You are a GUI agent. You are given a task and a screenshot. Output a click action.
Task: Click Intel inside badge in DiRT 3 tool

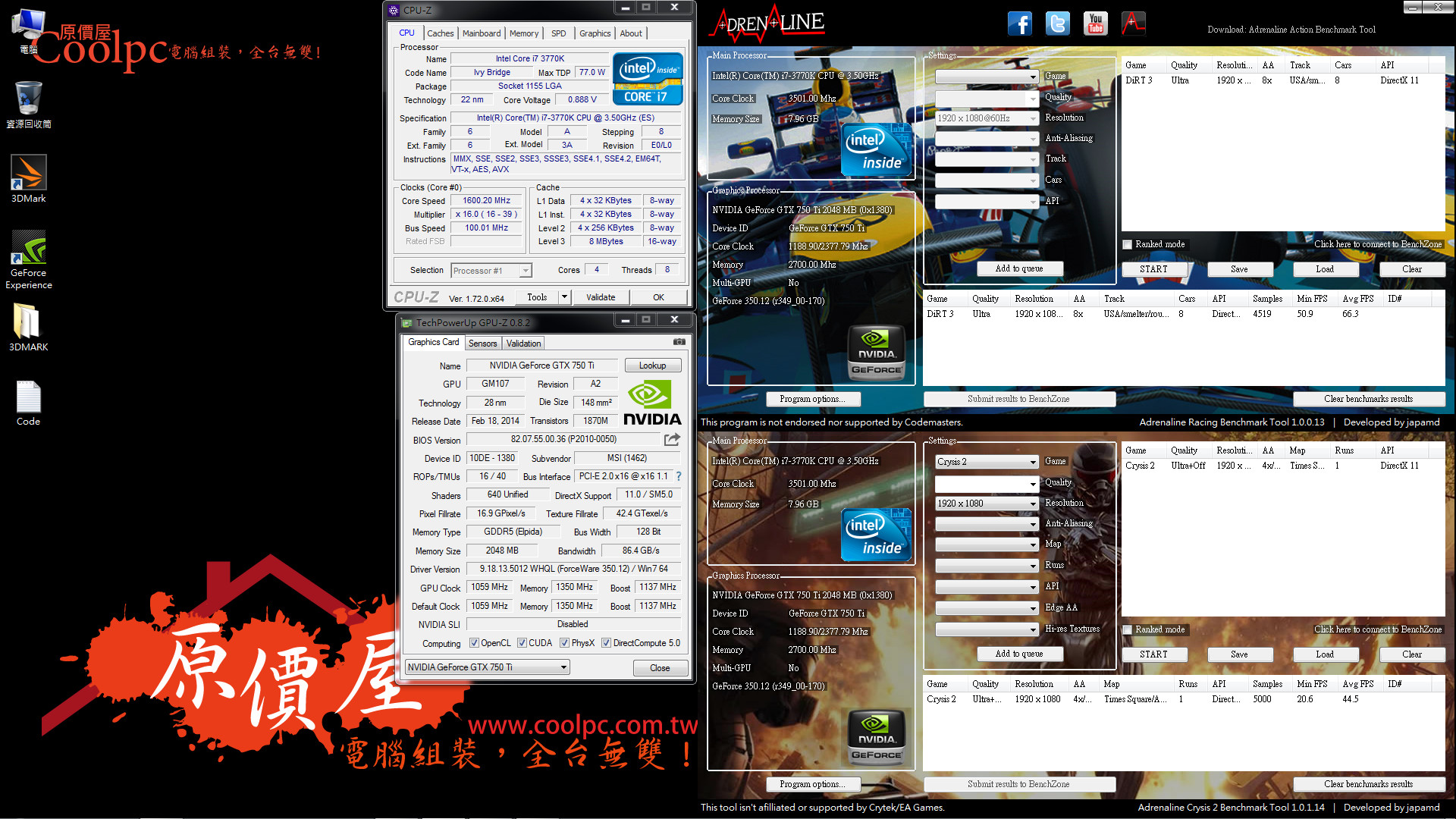pyautogui.click(x=877, y=149)
